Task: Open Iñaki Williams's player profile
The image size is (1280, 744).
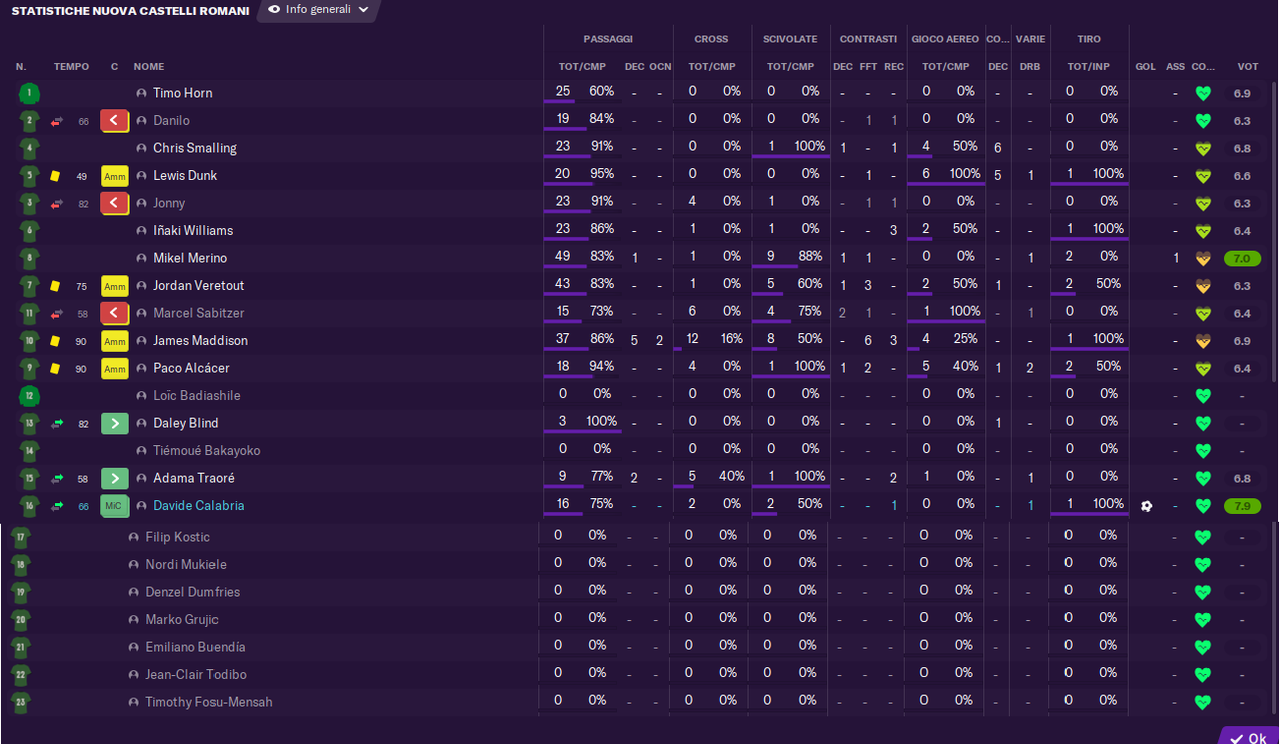Action: [193, 231]
